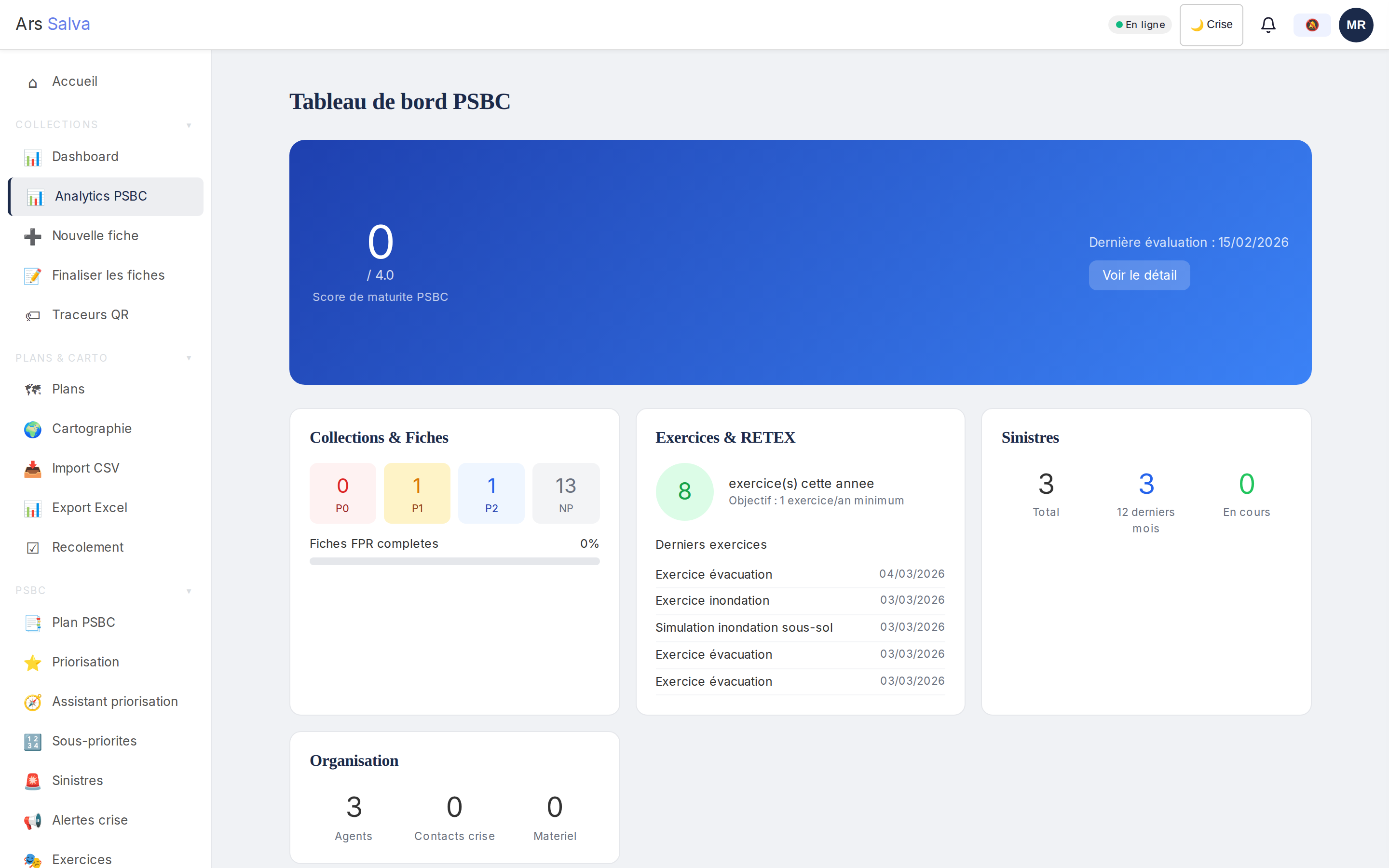Click Simulation inondation sous-sol row

click(800, 627)
